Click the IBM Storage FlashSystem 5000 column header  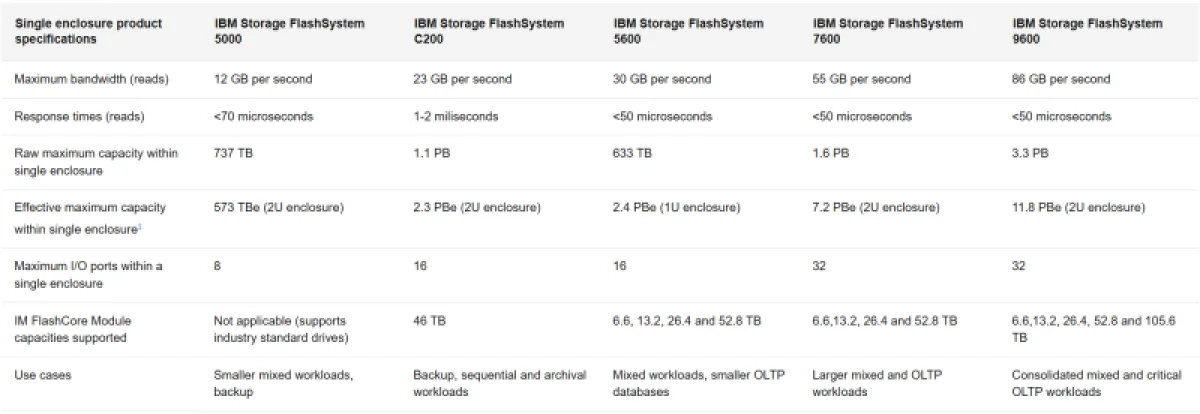point(289,31)
